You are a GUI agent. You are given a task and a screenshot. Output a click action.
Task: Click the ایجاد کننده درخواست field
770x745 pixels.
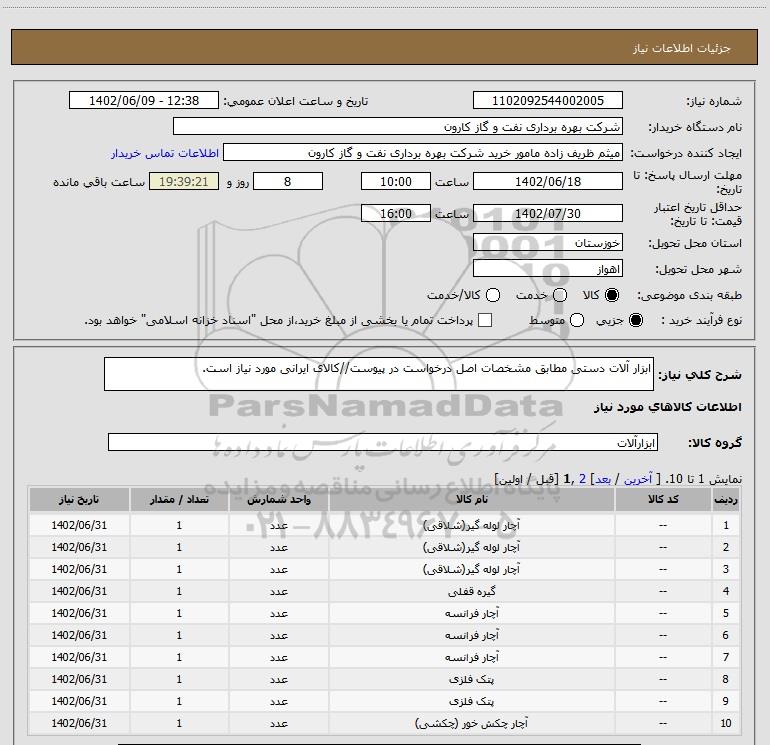pyautogui.click(x=423, y=152)
